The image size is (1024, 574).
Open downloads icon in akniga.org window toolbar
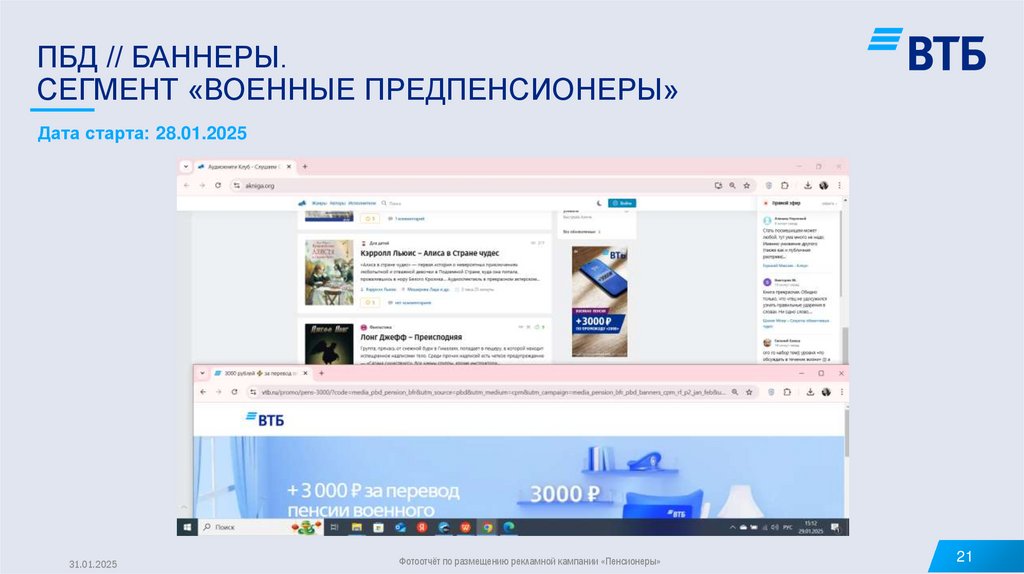(x=808, y=185)
